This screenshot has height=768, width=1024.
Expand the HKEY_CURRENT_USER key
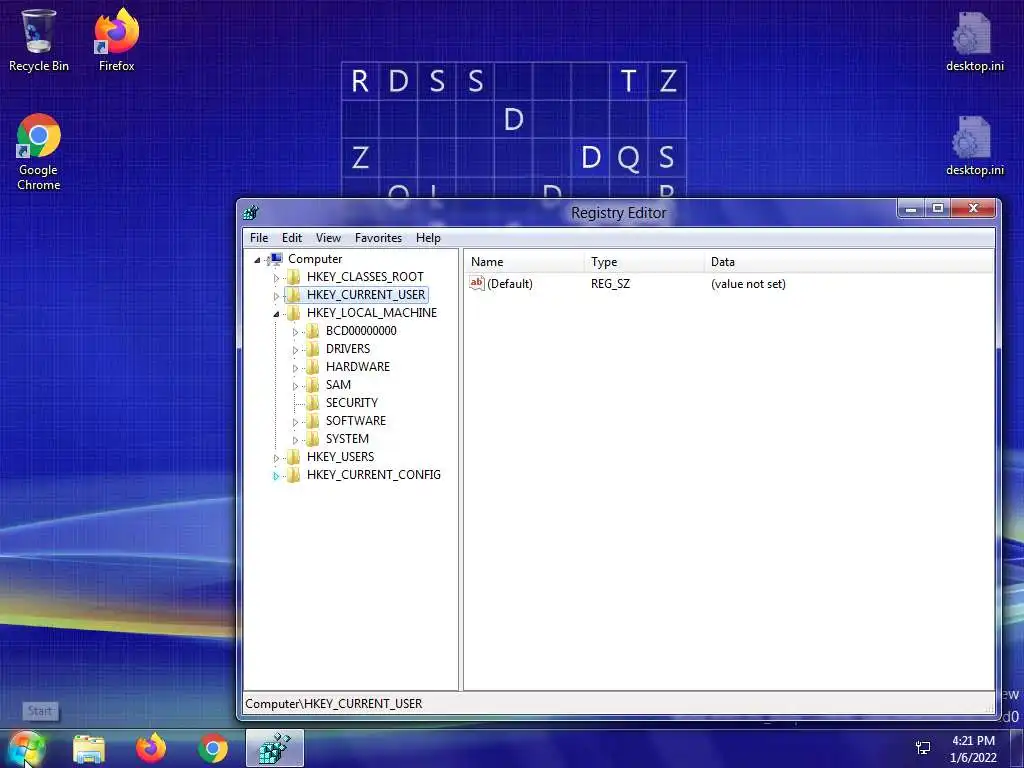(x=276, y=296)
